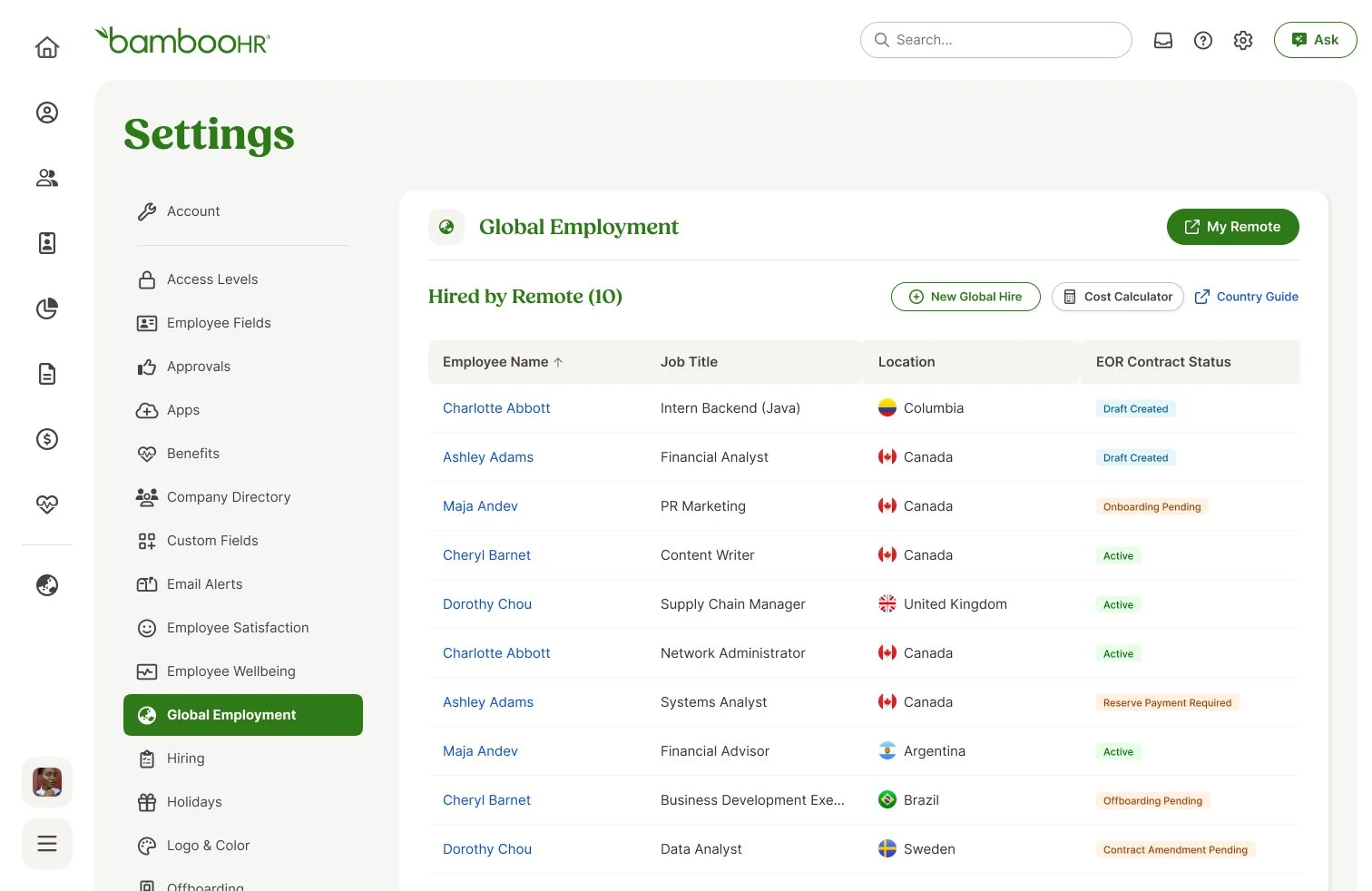Open the Benefits heart icon in left rail
The image size is (1372, 891).
47,504
